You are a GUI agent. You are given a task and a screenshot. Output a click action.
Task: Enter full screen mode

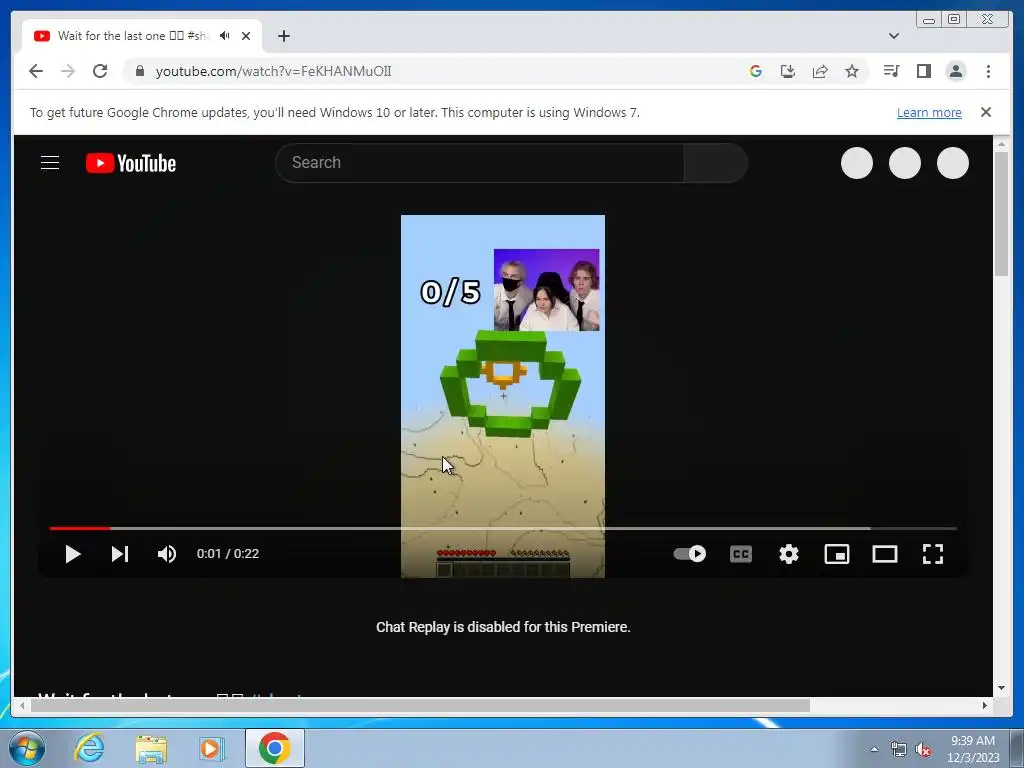point(933,554)
